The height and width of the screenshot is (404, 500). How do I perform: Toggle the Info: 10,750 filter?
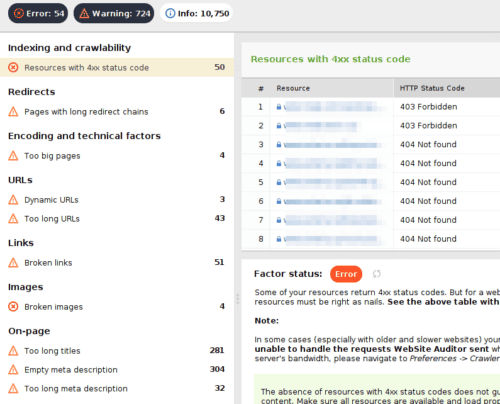point(196,13)
